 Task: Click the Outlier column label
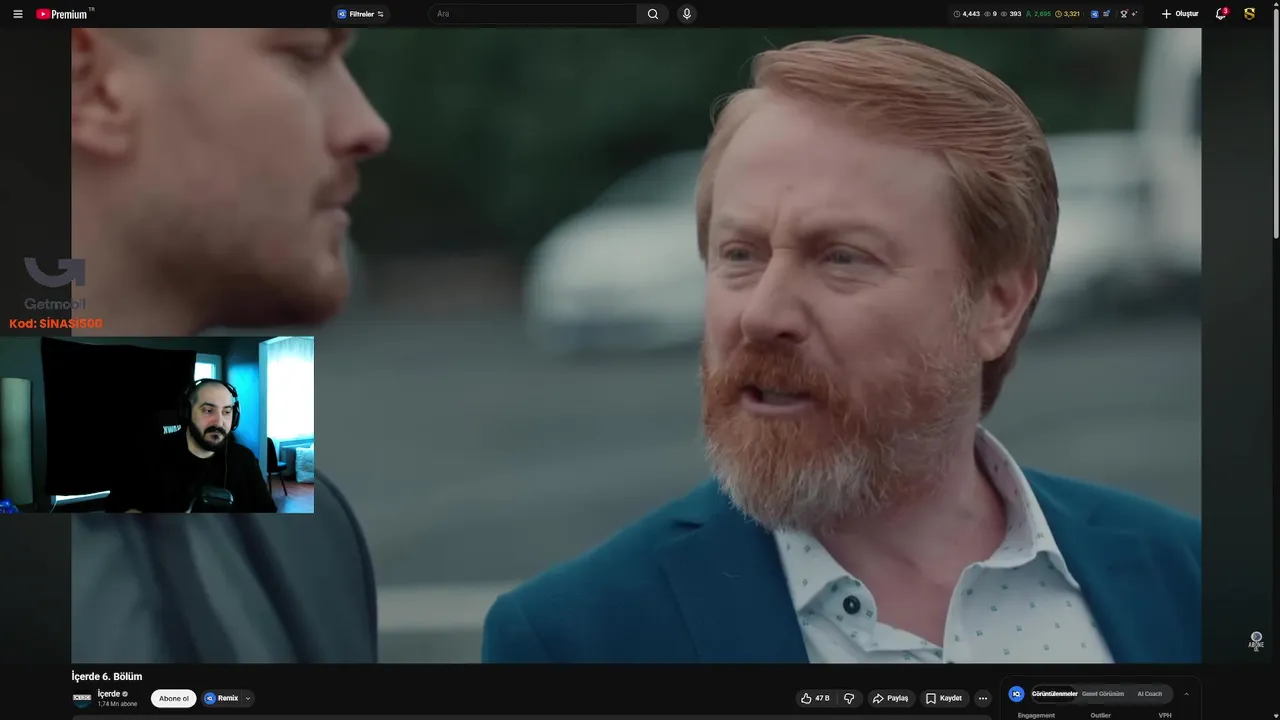pyautogui.click(x=1101, y=715)
